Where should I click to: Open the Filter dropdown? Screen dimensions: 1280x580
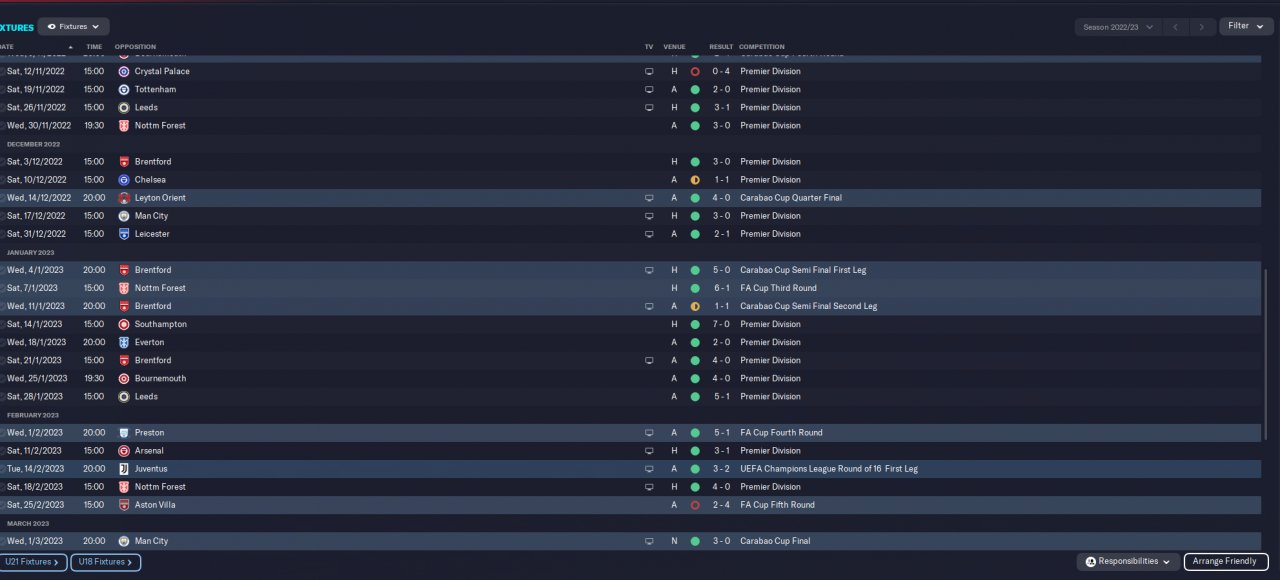tap(1246, 26)
